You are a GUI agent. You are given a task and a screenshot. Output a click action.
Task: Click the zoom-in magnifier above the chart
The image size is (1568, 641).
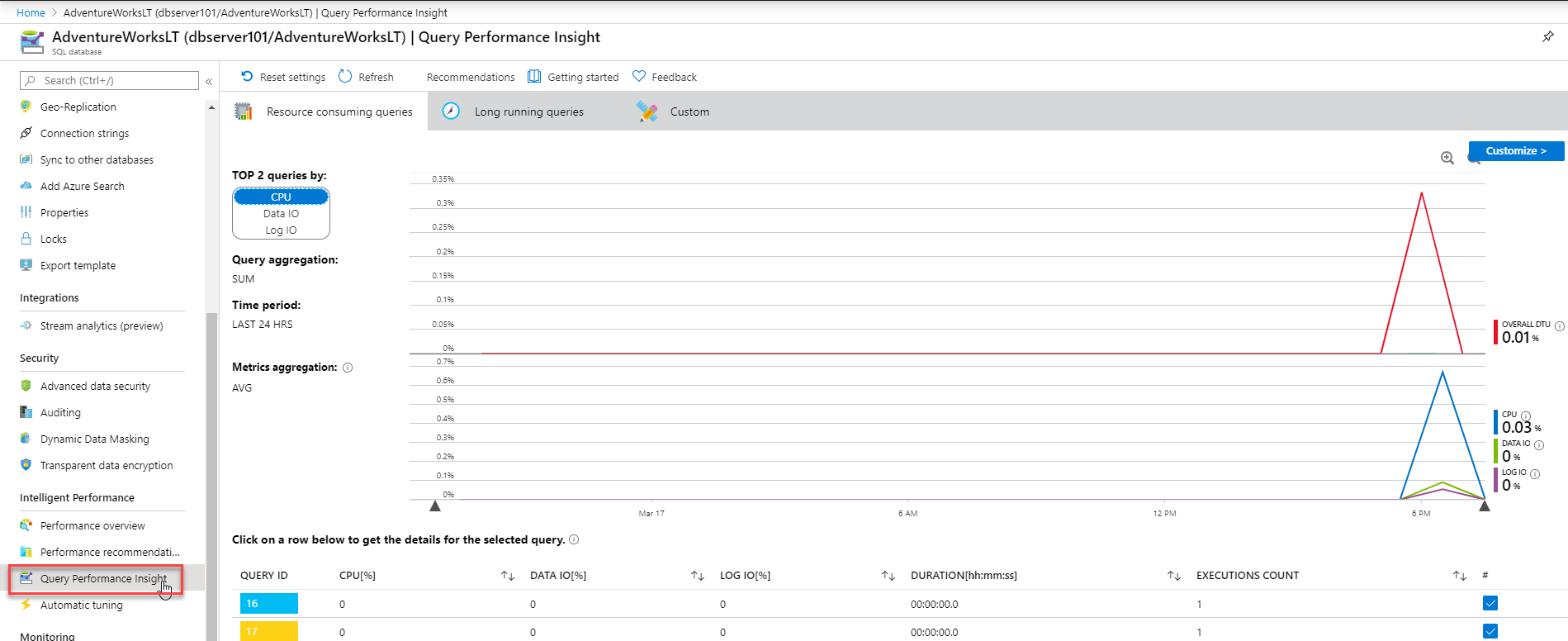(x=1447, y=158)
